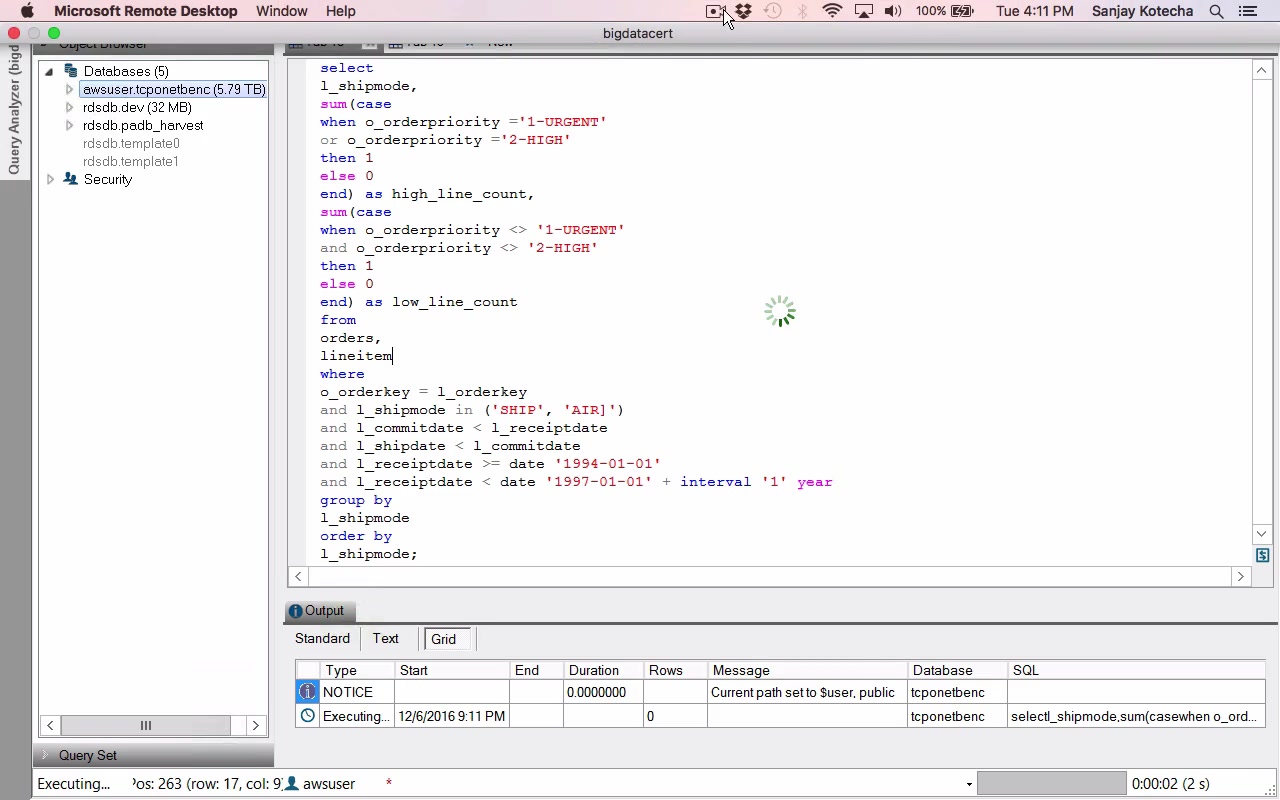
Task: Open Spotlight search in menu bar
Action: pyautogui.click(x=1216, y=11)
